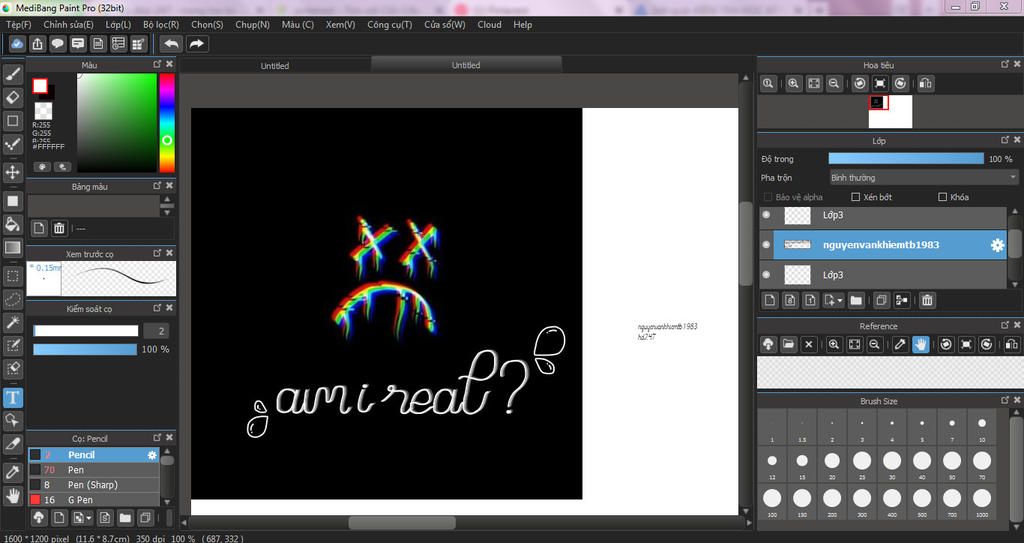This screenshot has height=543, width=1024.
Task: Select the Bucket fill tool
Action: pos(12,225)
